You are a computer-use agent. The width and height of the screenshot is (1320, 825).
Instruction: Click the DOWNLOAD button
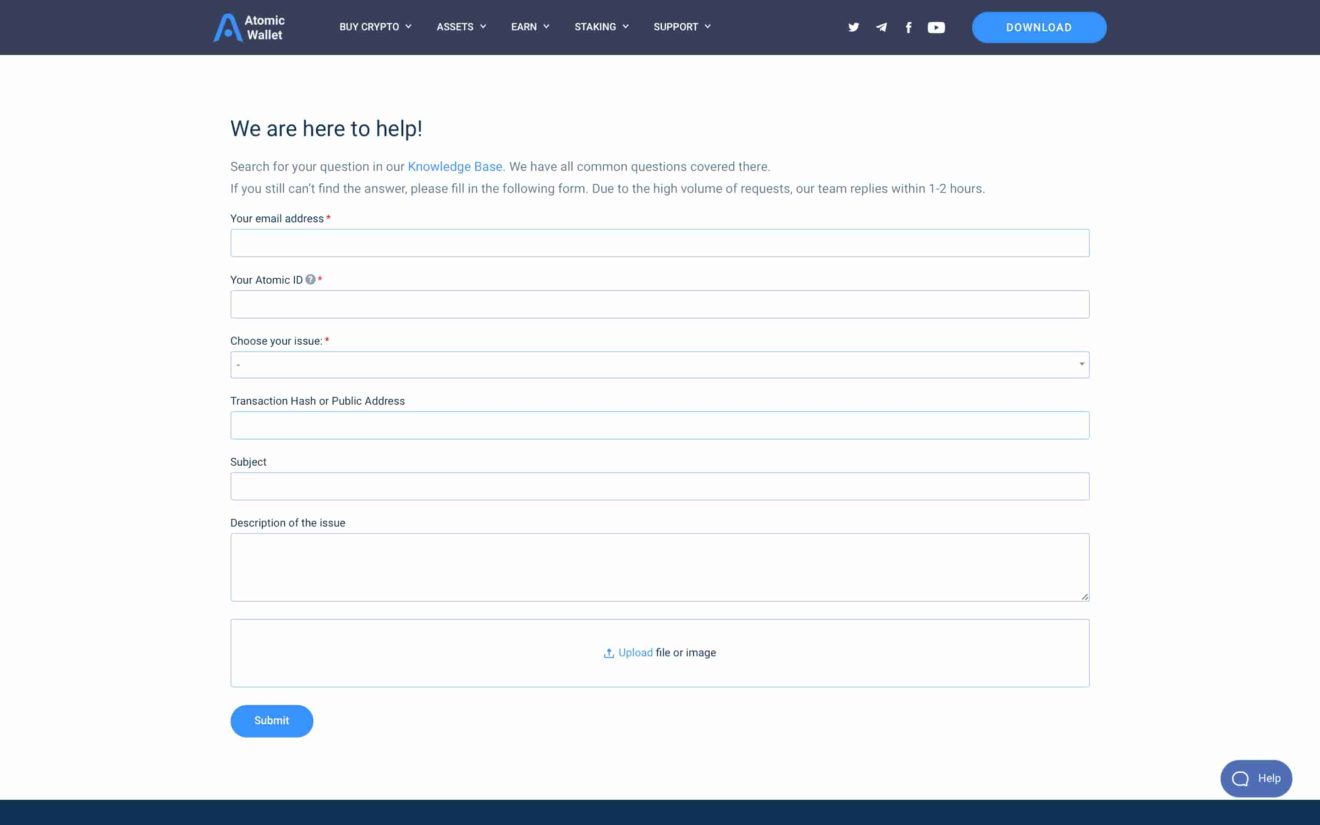[x=1039, y=27]
